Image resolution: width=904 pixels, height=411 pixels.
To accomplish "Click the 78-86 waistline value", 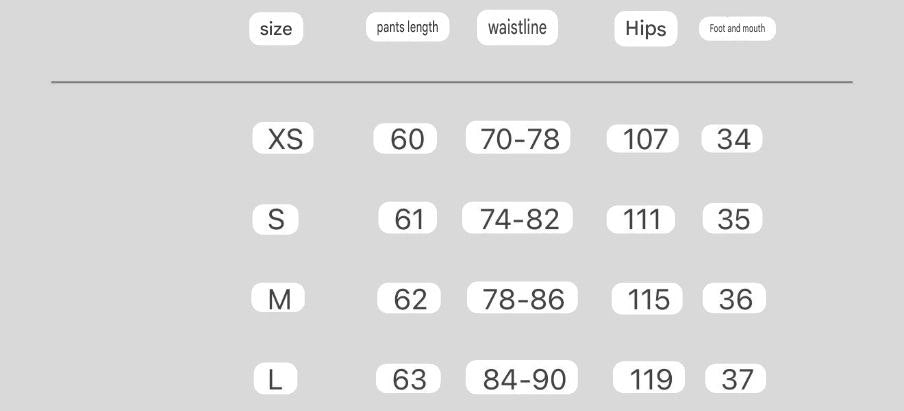I will 522,298.
